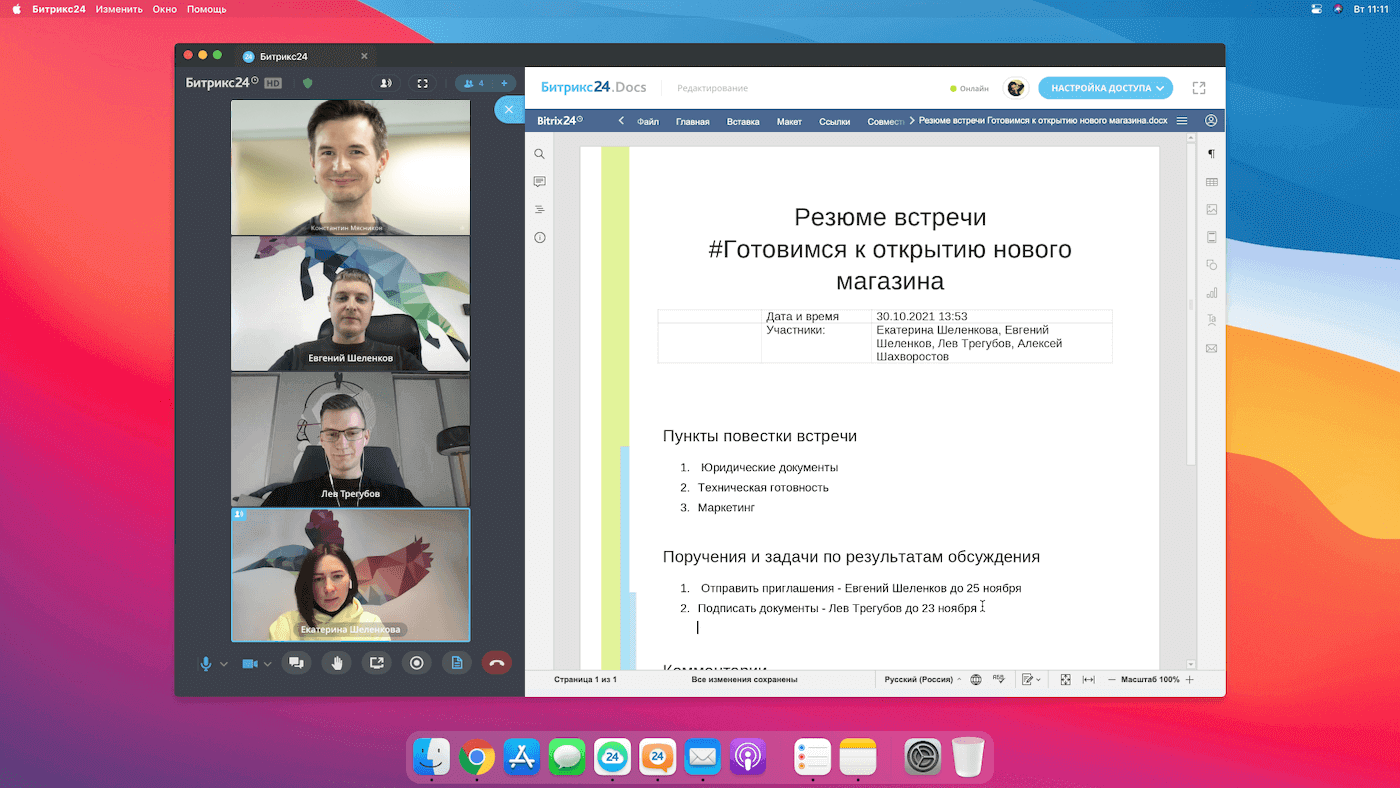Open the mail merge icon in the right sidebar
This screenshot has width=1400, height=788.
1211,348
